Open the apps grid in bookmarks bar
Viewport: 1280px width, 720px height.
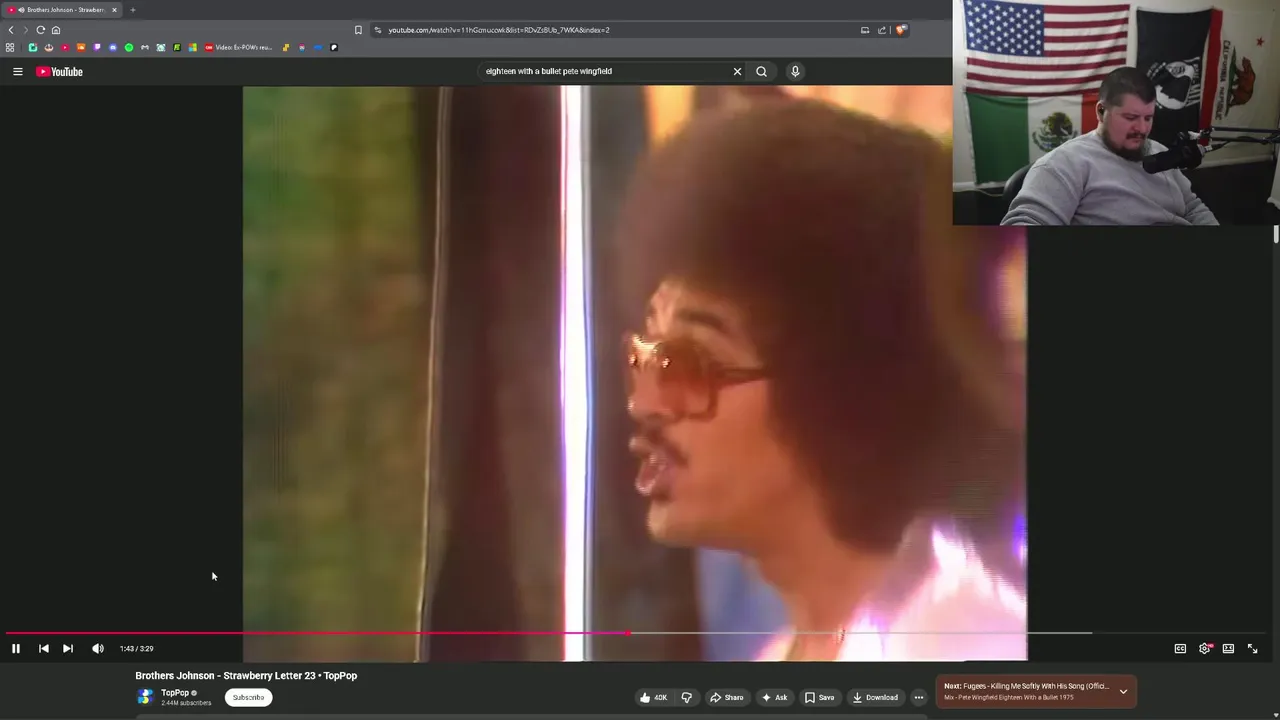pos(10,47)
